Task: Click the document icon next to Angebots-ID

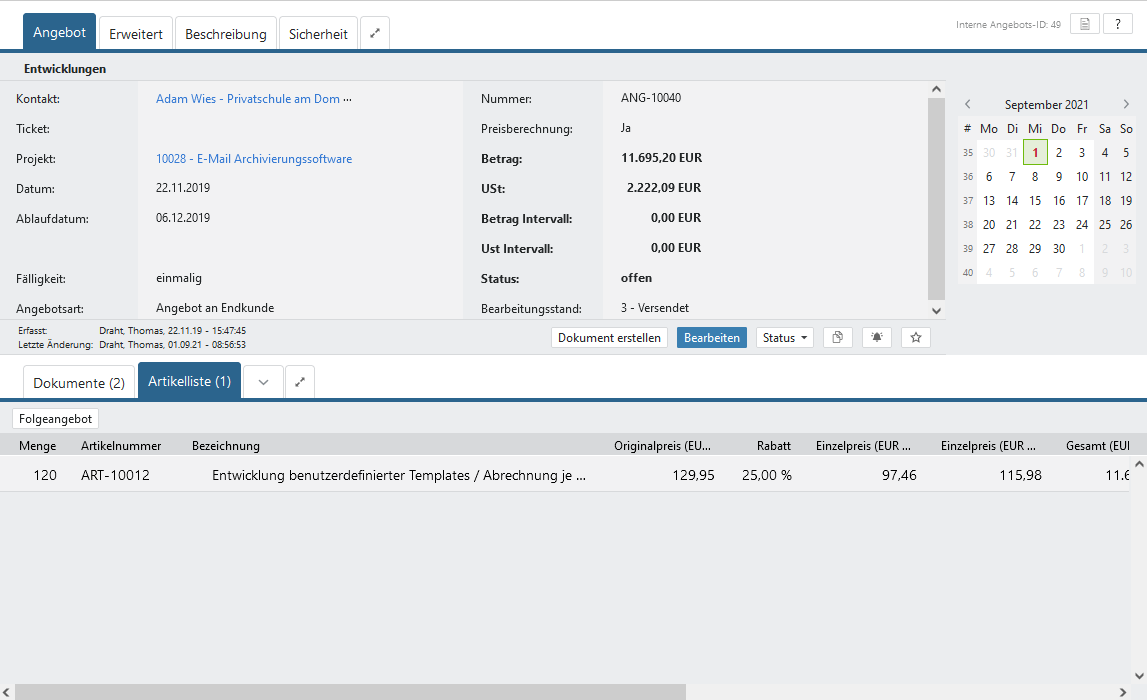Action: pyautogui.click(x=1084, y=24)
